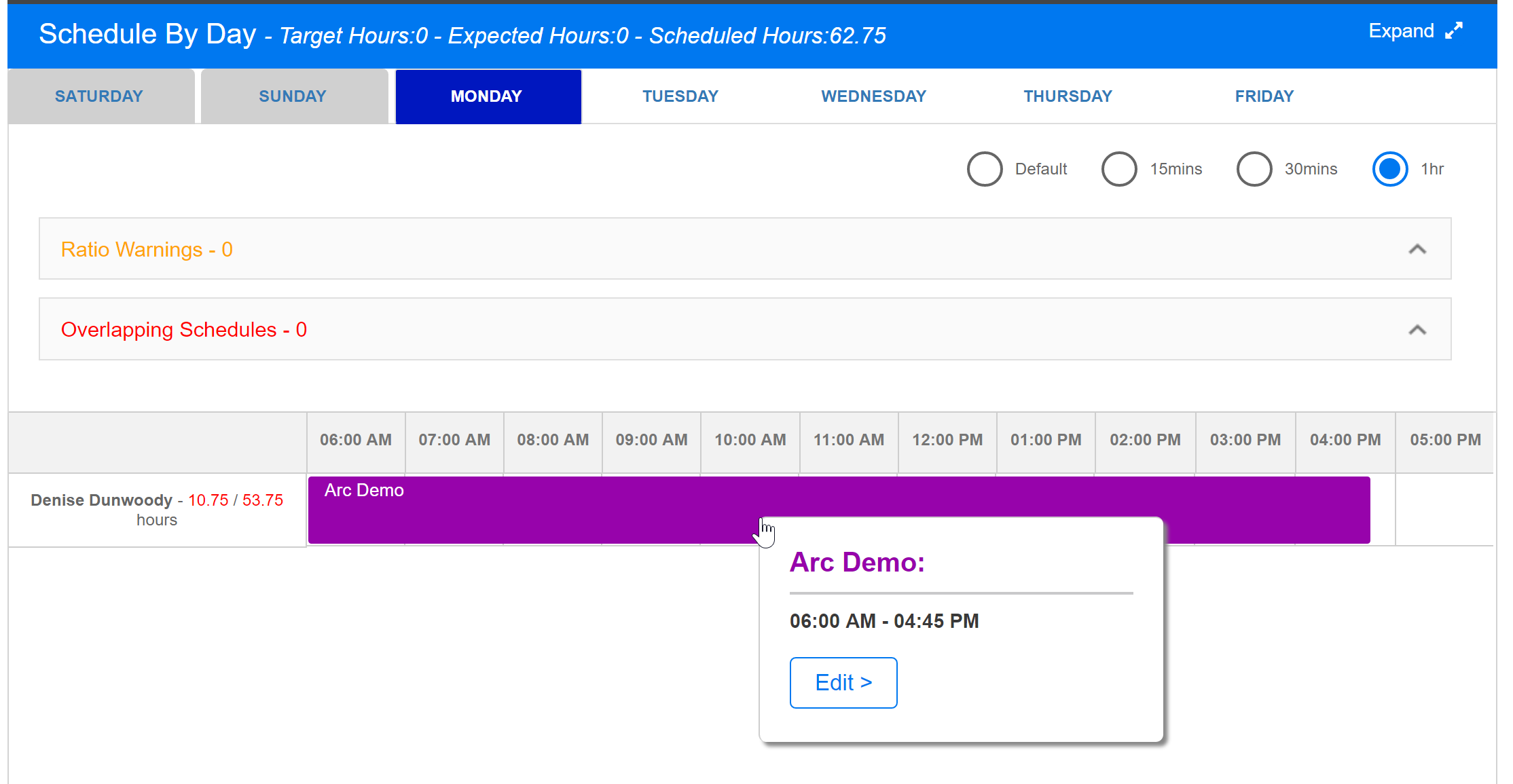Select the Default interval radio button

pos(985,169)
